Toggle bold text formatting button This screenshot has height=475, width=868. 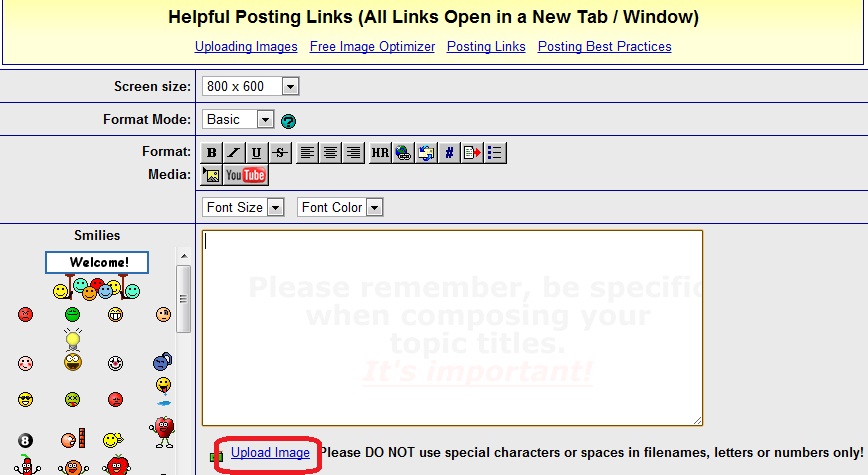click(211, 152)
